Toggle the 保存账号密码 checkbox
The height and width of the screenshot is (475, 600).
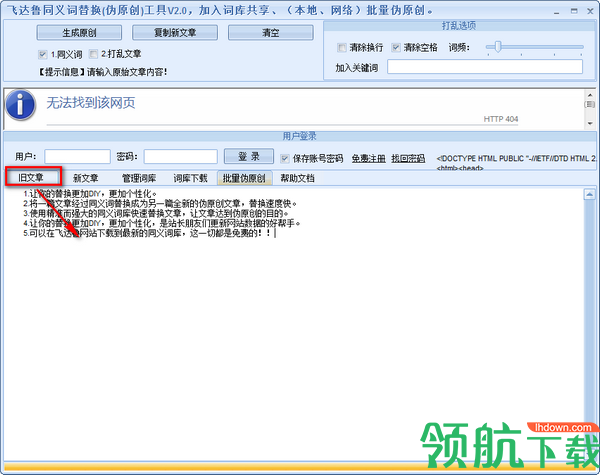point(284,158)
